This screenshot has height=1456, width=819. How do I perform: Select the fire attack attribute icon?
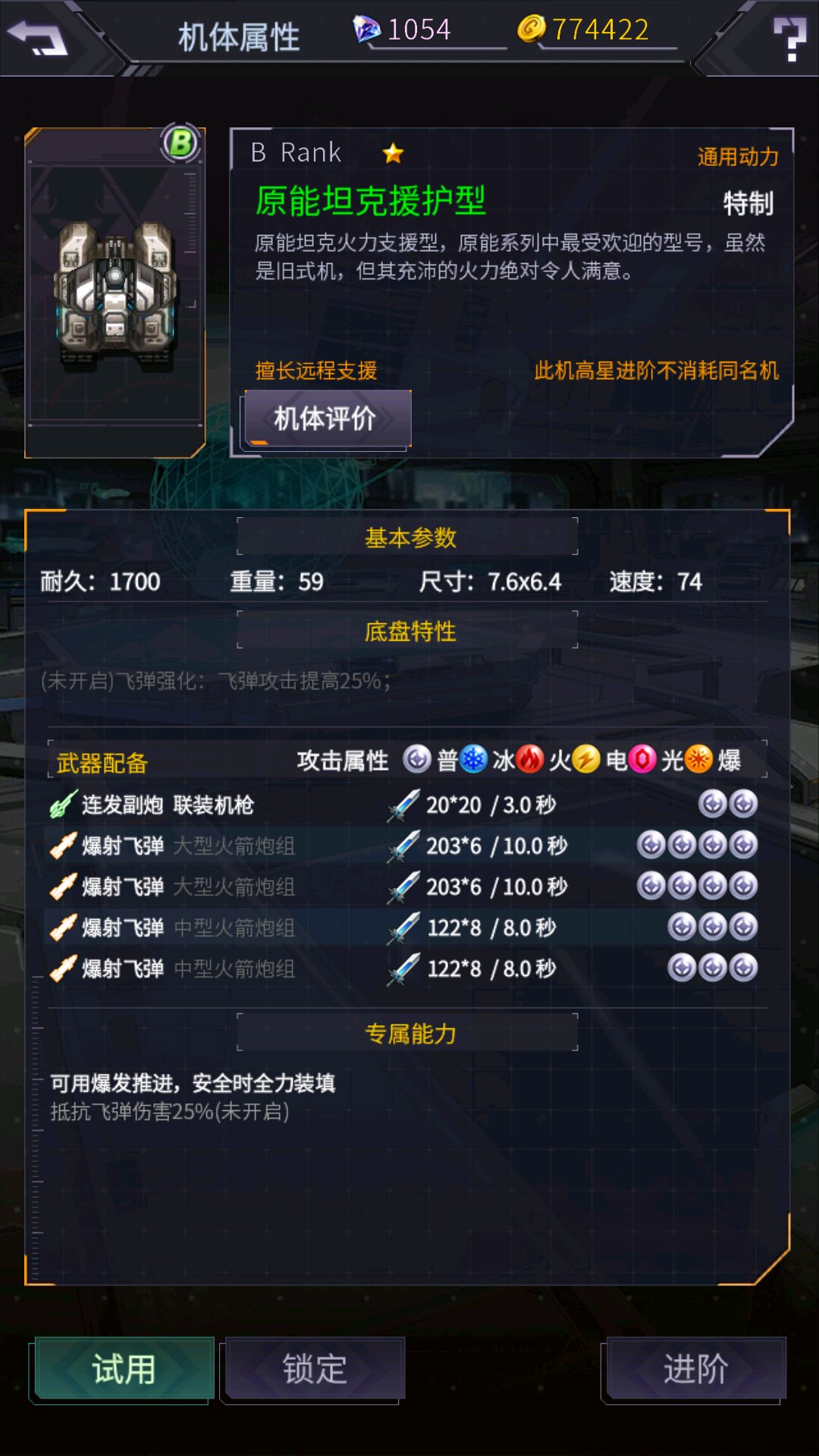tap(530, 759)
